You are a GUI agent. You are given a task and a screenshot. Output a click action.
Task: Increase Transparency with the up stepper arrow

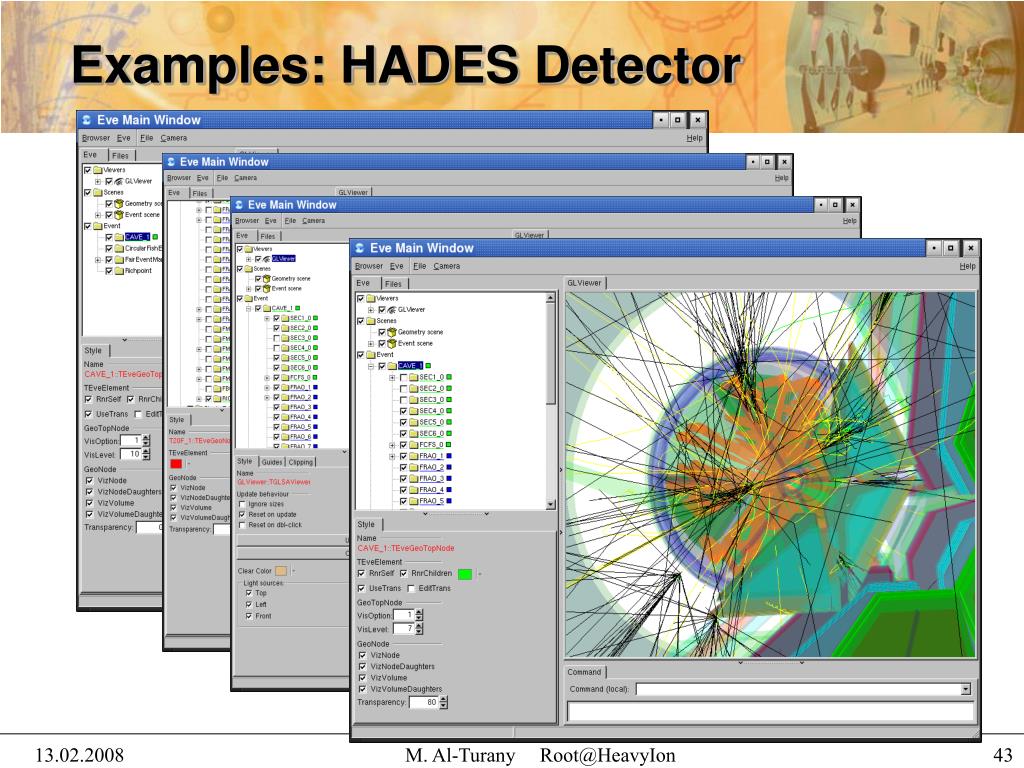tap(444, 699)
